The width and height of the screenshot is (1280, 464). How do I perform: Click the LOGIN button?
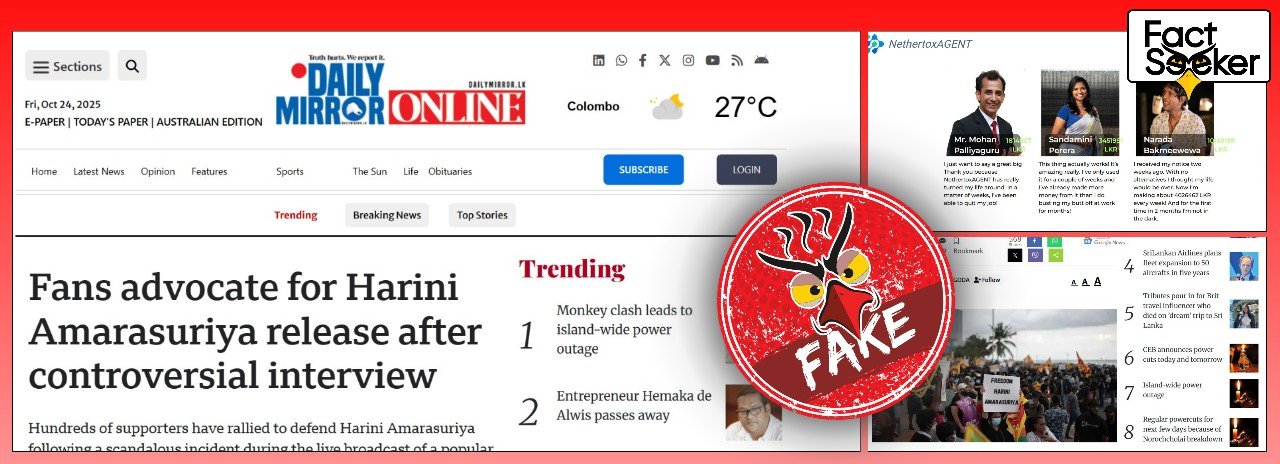tap(746, 170)
